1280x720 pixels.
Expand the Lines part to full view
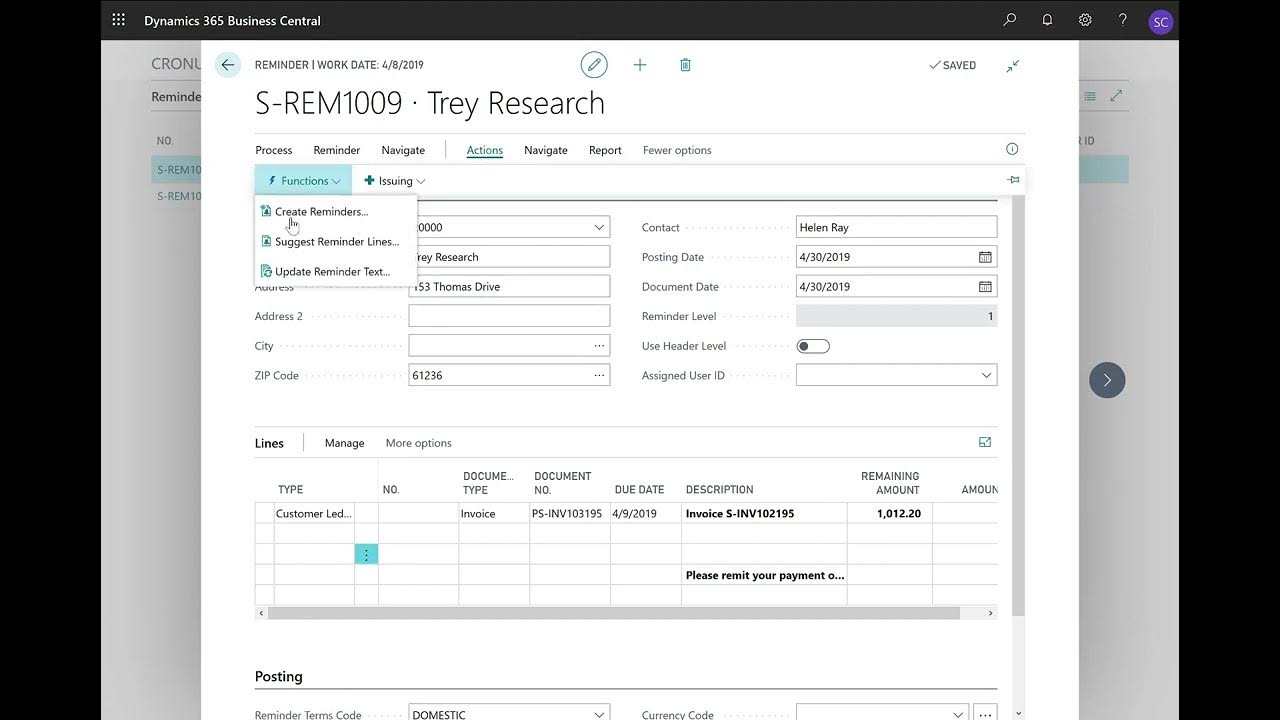pyautogui.click(x=985, y=442)
